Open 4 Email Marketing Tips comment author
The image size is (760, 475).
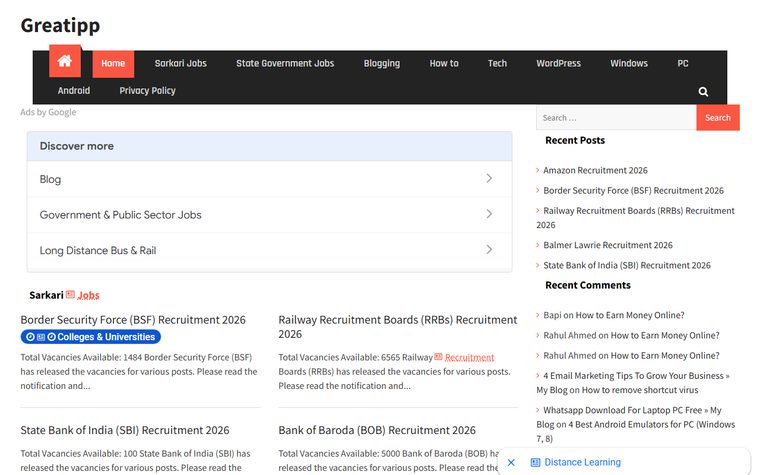(x=633, y=382)
